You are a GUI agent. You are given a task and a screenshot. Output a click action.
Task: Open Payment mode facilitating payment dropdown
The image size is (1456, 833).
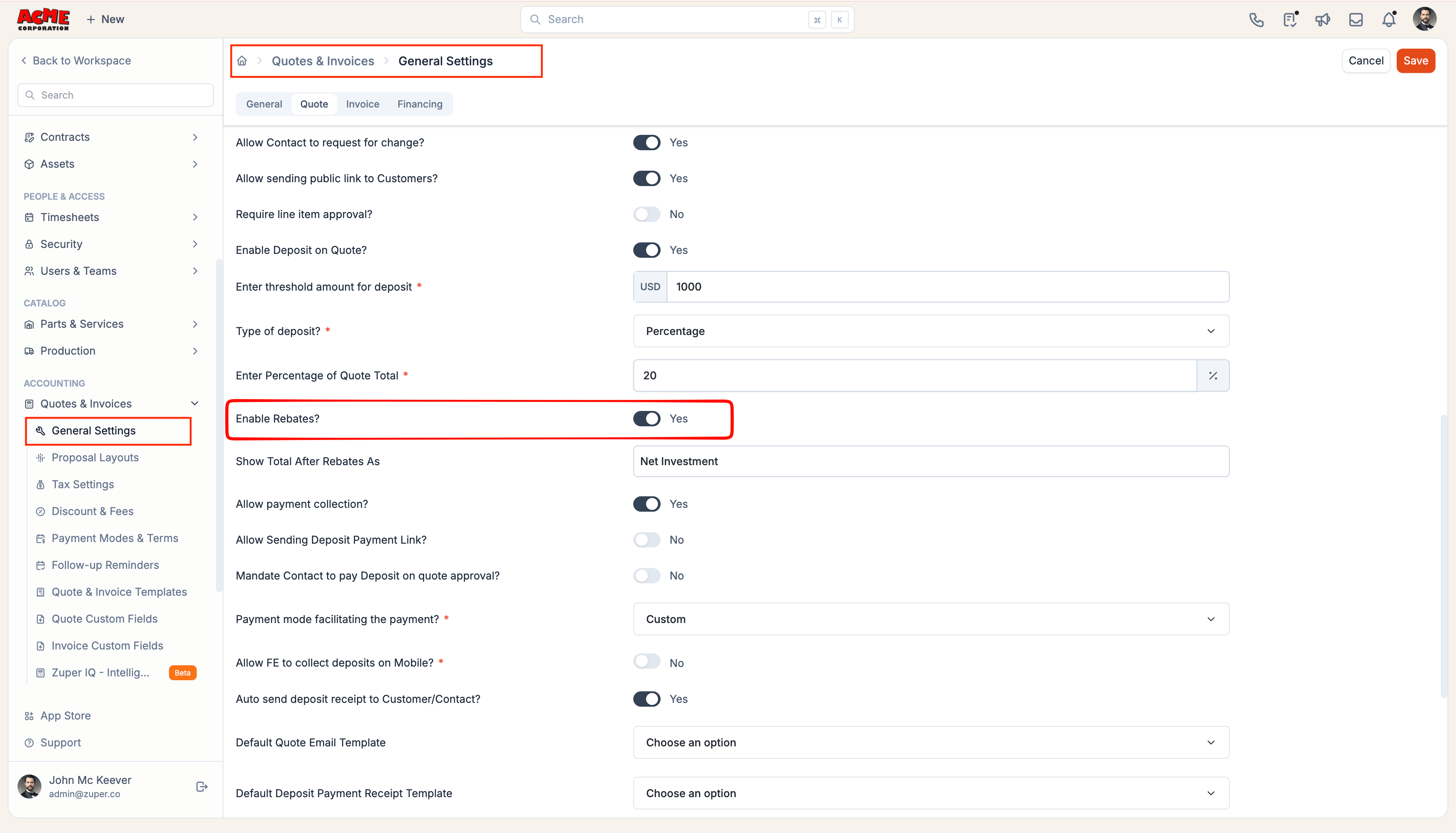point(931,618)
